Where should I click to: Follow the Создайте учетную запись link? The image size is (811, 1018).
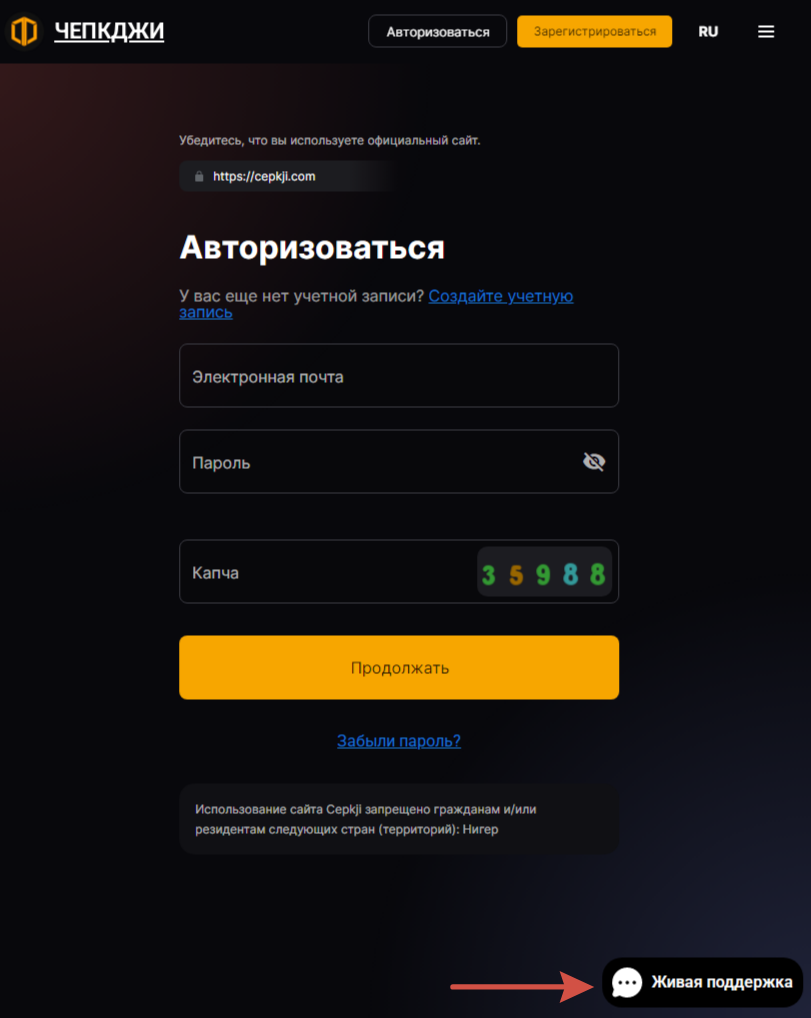click(x=376, y=304)
